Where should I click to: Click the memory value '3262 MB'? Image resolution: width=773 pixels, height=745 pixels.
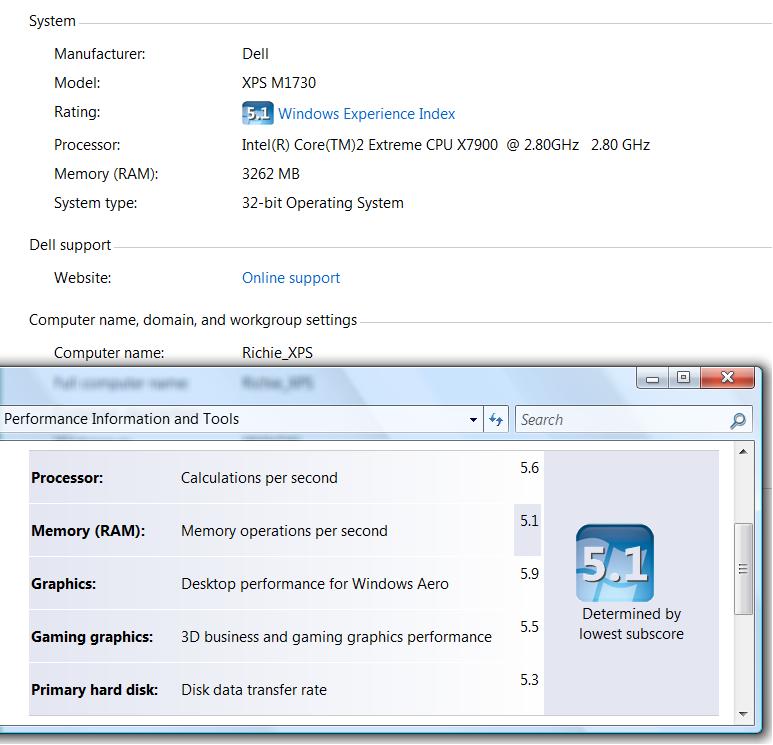(271, 174)
